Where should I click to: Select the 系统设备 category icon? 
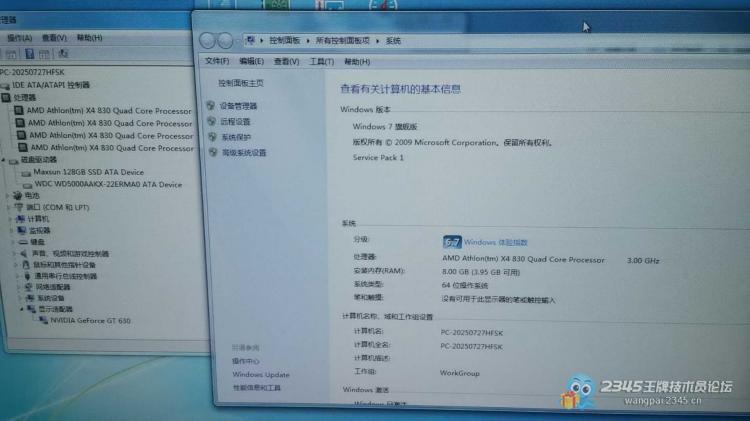(30, 298)
